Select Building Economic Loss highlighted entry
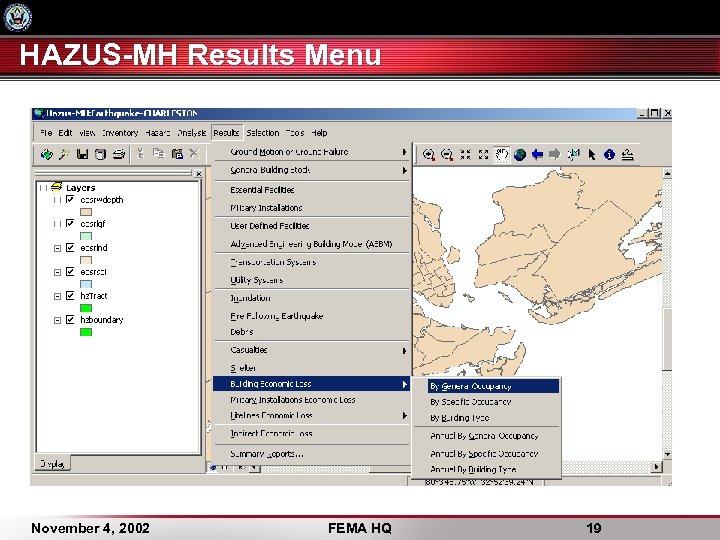Viewport: 720px width, 540px height. click(x=311, y=384)
